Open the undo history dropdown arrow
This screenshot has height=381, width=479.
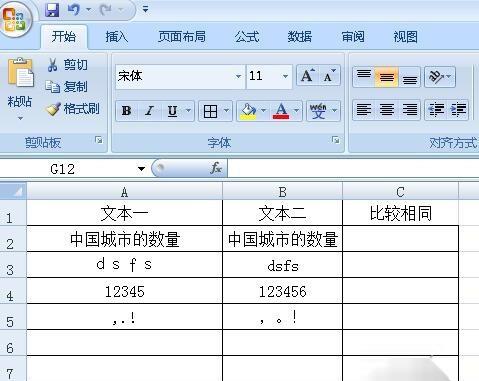(89, 10)
